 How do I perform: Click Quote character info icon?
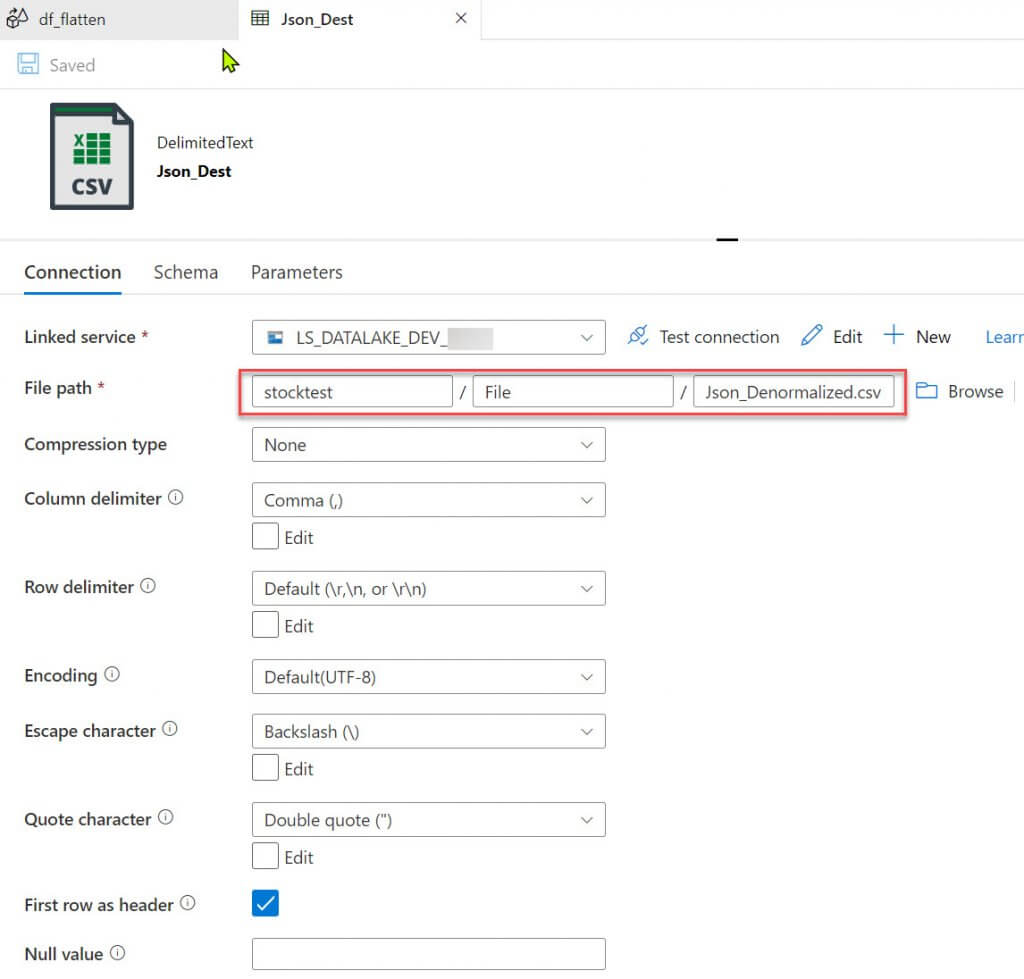tap(166, 817)
